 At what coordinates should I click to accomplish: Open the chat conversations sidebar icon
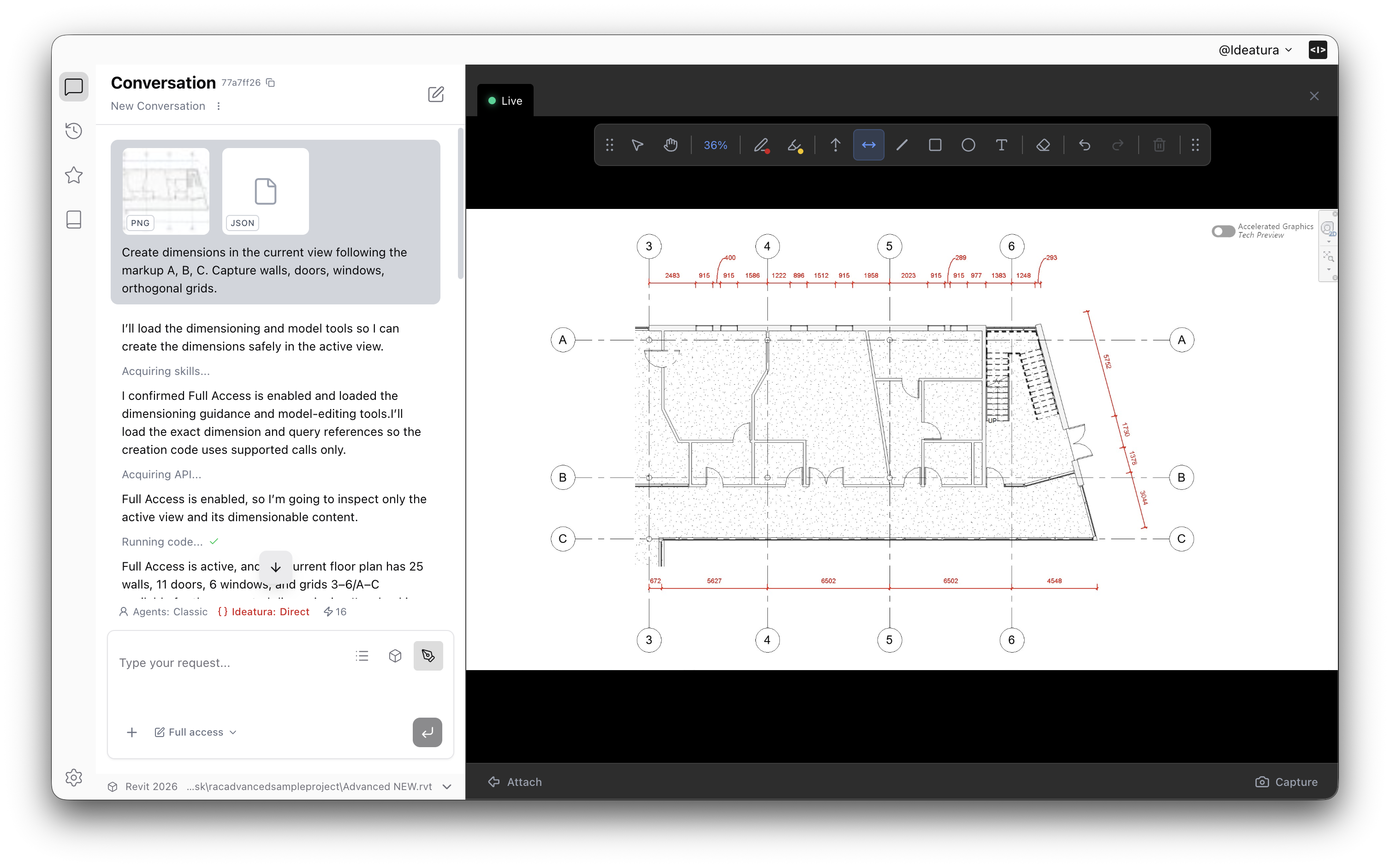point(73,87)
